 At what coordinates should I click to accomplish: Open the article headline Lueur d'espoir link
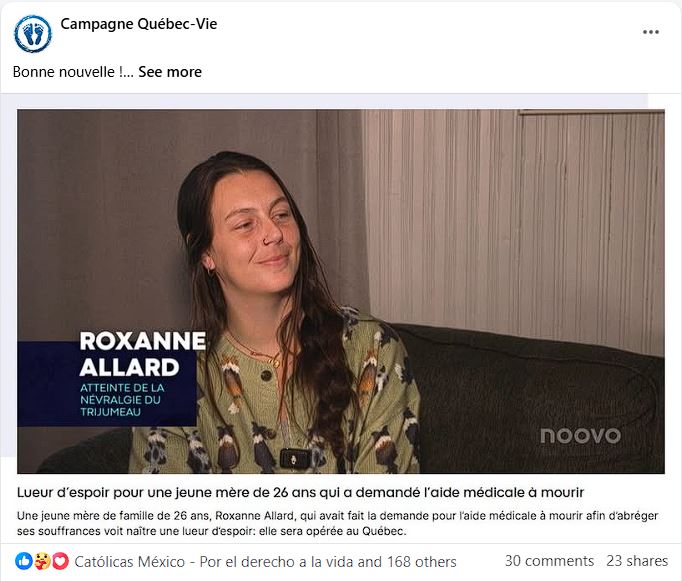[x=301, y=492]
